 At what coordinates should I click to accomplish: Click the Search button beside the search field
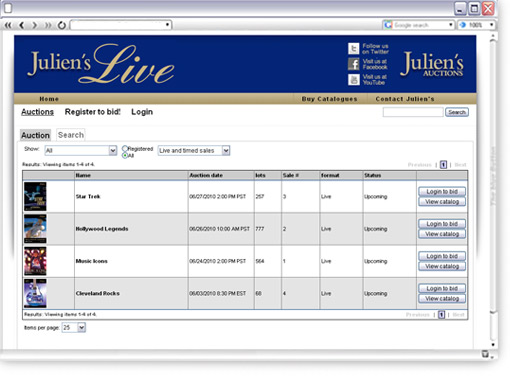point(457,112)
